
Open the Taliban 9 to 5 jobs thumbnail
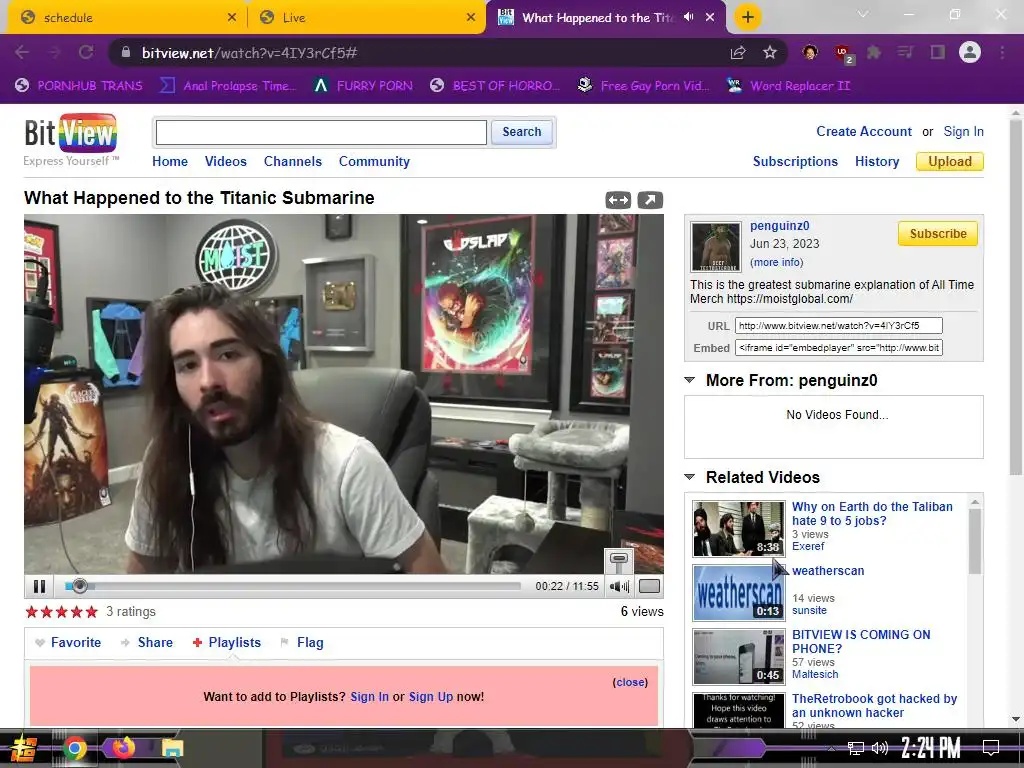tap(738, 528)
